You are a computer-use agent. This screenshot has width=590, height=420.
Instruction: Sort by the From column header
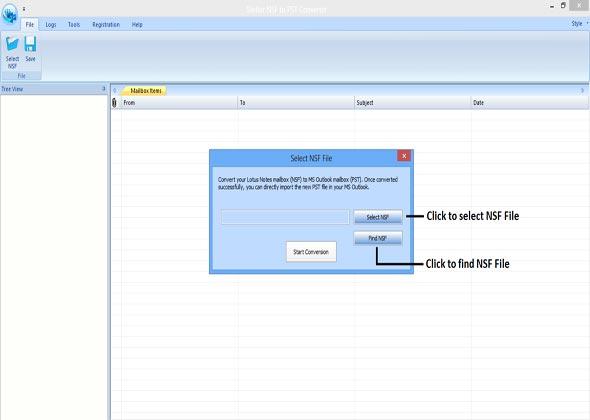pos(179,102)
